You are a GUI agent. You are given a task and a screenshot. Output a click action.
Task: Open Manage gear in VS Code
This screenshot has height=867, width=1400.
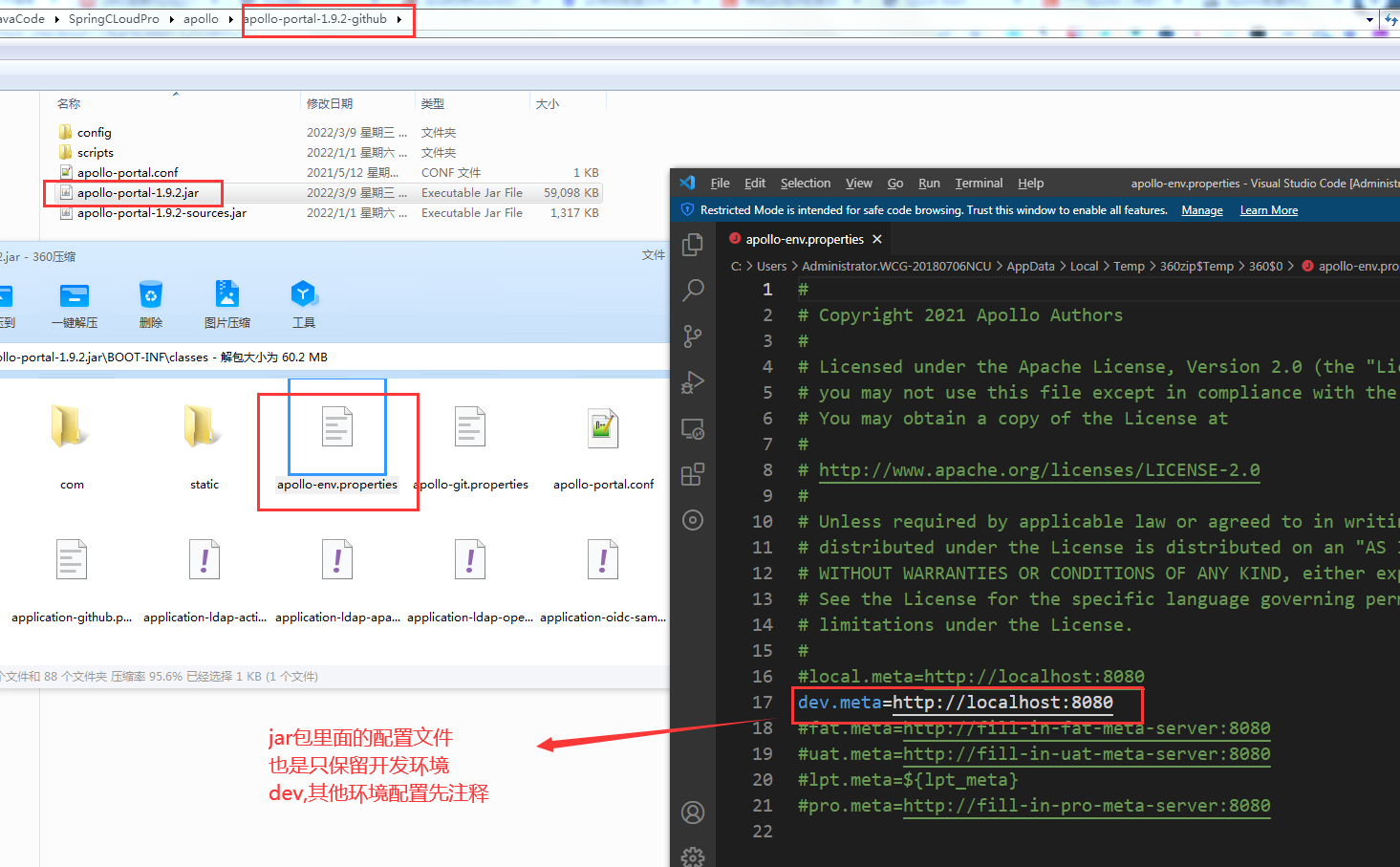(693, 856)
